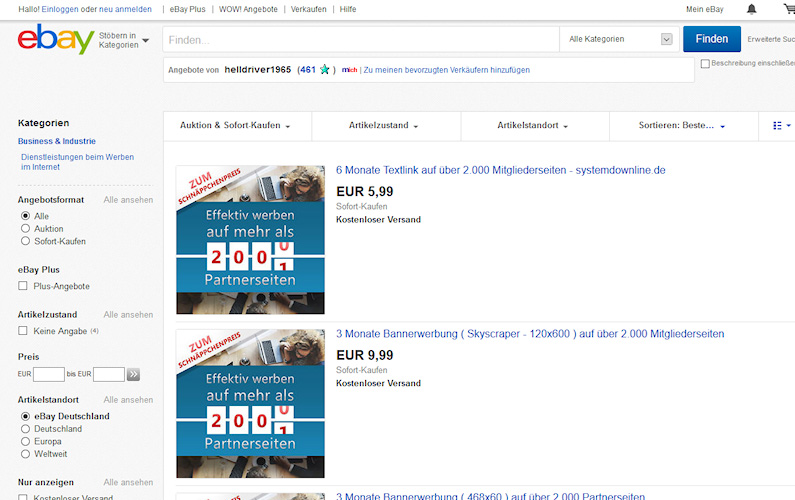Open Auktion & Sofort-Kaufen filter dropdown

click(235, 125)
